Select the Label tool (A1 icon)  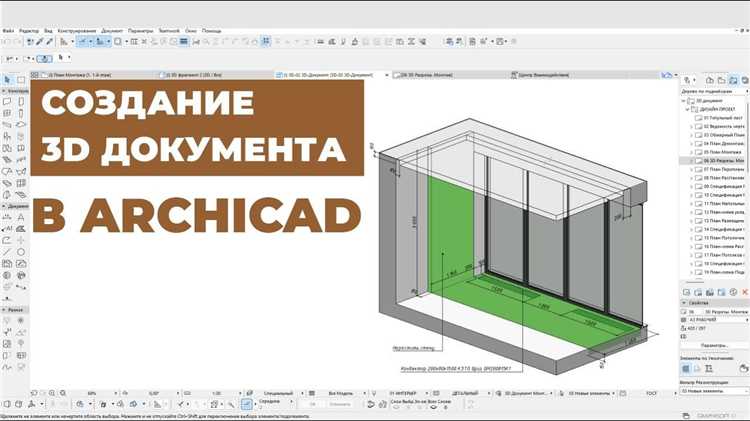[x=7, y=229]
